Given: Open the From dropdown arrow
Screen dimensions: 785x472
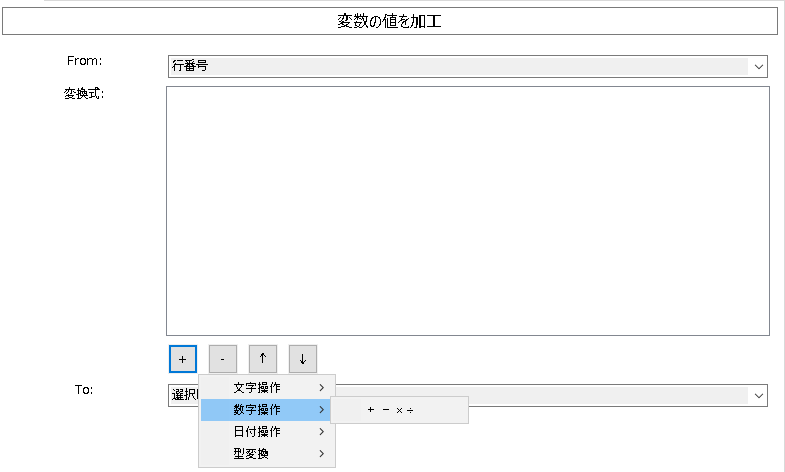Looking at the screenshot, I should (x=758, y=67).
